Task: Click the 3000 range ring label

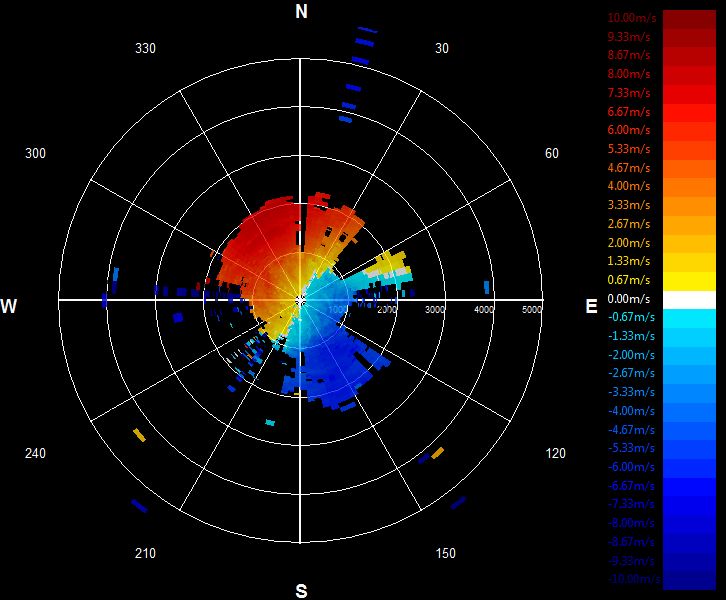Action: pyautogui.click(x=435, y=310)
